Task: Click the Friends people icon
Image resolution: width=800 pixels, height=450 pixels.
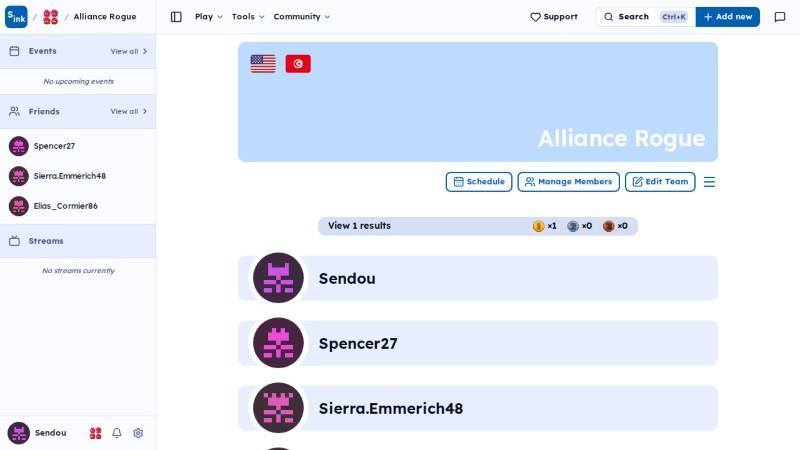Action: coord(14,111)
